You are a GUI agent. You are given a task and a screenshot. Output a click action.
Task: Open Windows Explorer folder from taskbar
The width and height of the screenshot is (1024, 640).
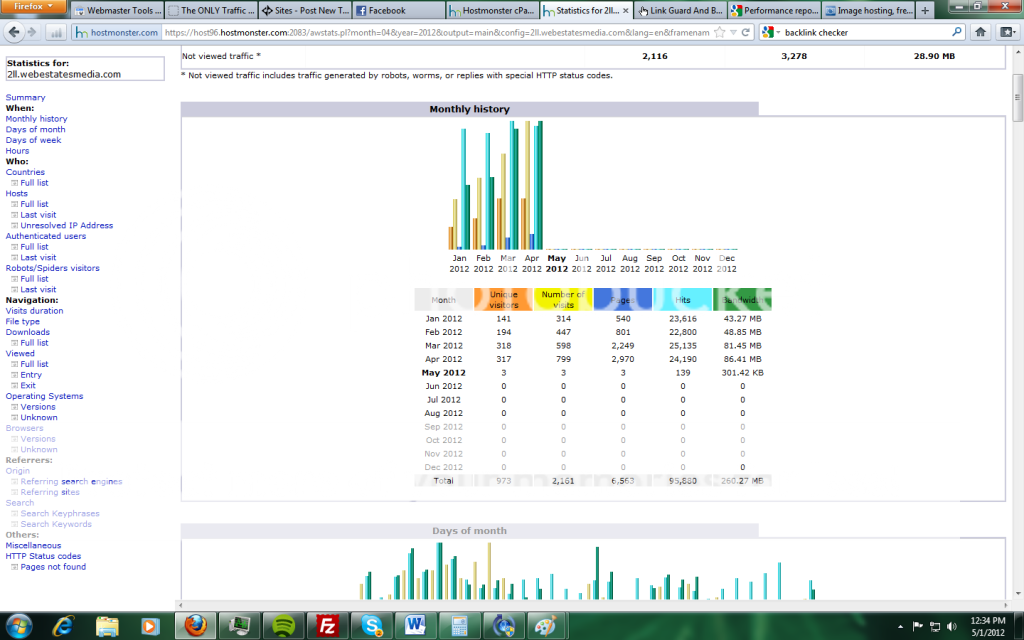pos(106,626)
